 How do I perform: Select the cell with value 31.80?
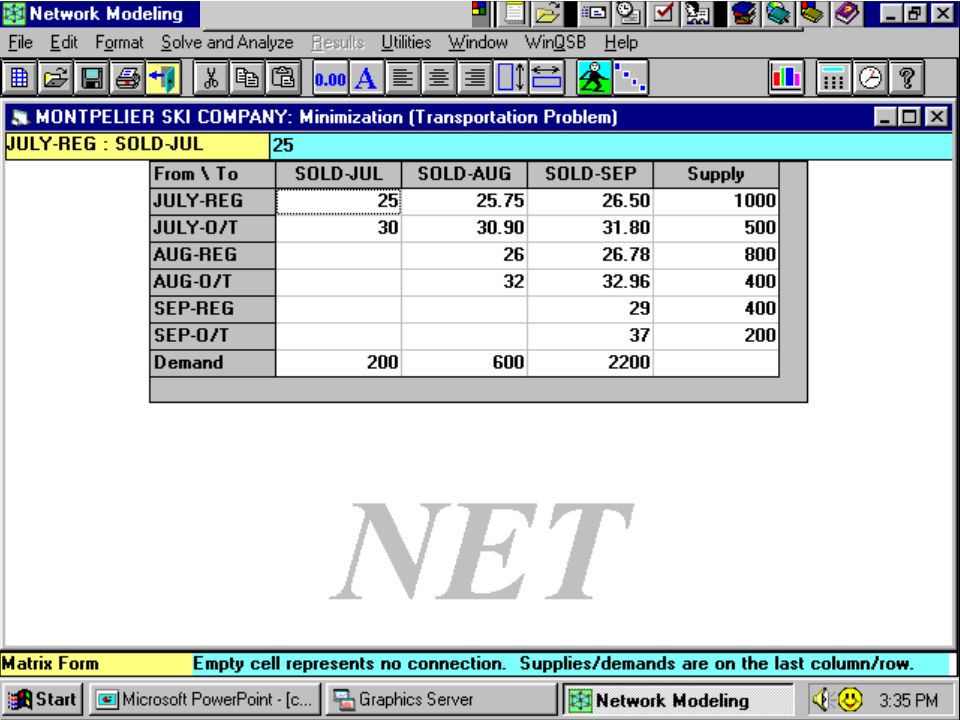tap(590, 228)
